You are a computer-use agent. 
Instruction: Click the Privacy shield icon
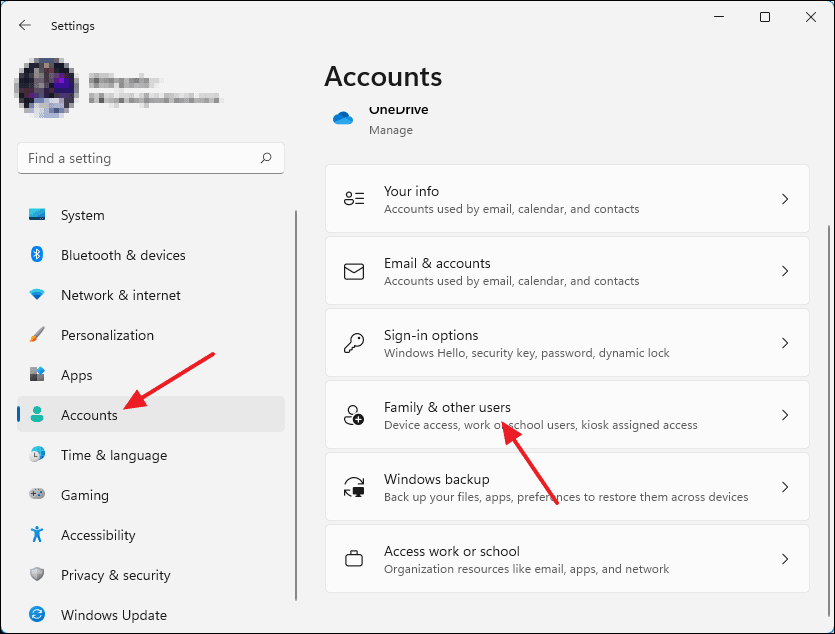coord(37,574)
